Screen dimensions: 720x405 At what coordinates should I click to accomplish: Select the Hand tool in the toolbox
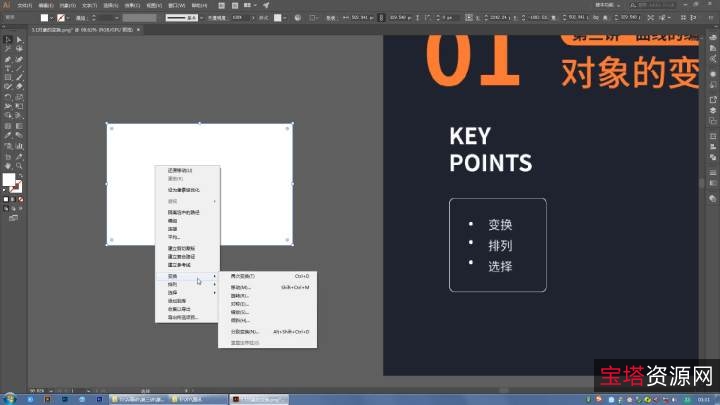[7, 164]
